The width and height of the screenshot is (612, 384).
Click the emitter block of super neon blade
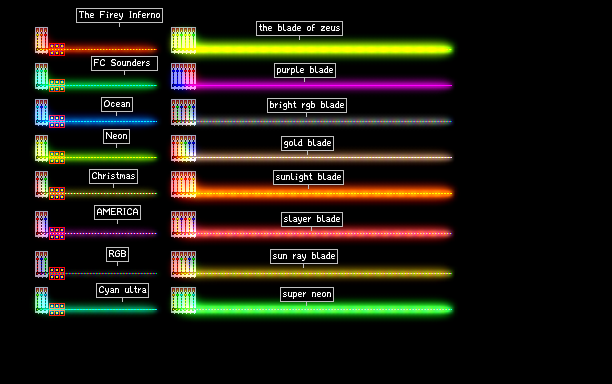(x=183, y=300)
